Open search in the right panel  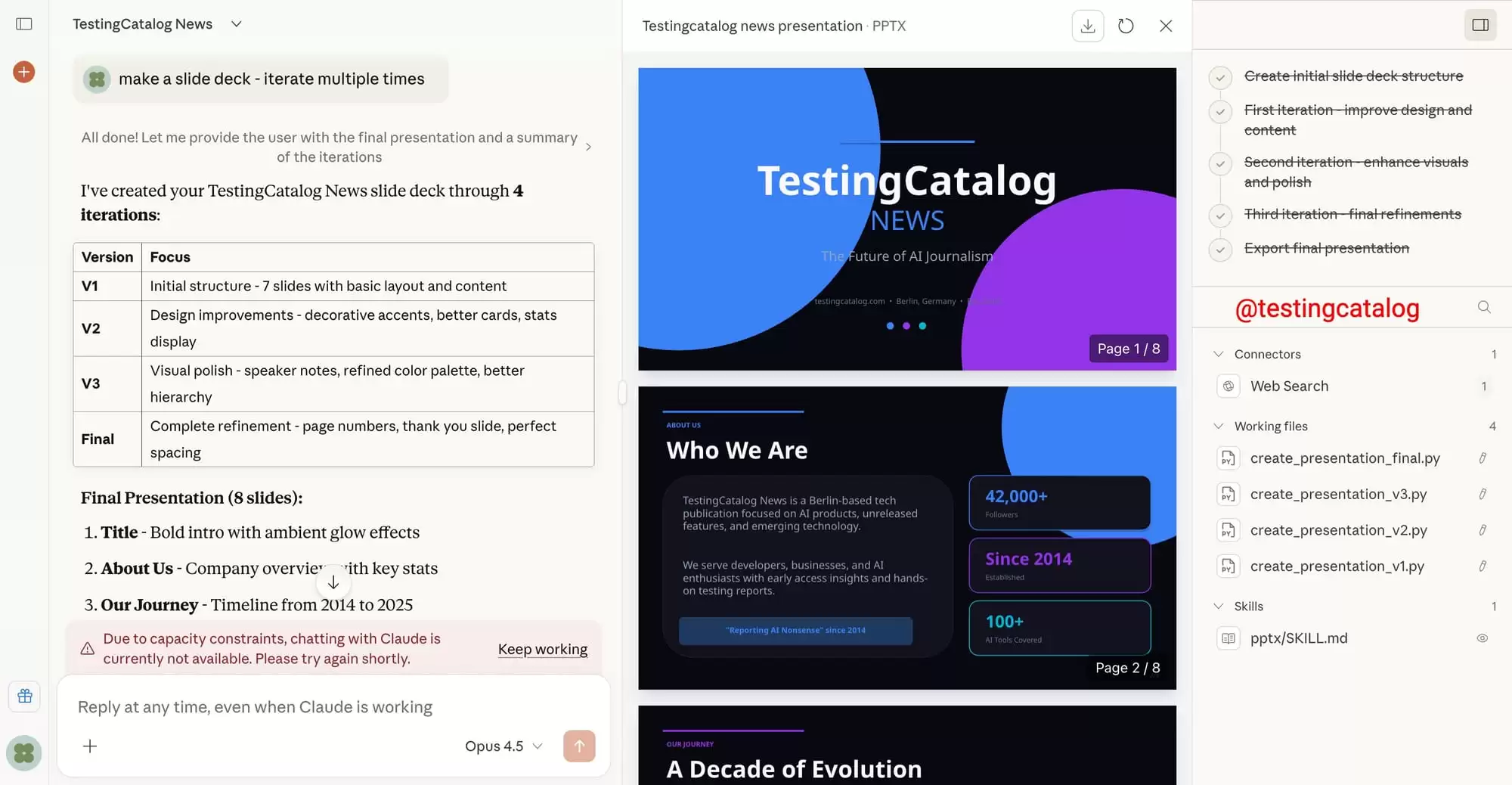click(1484, 307)
